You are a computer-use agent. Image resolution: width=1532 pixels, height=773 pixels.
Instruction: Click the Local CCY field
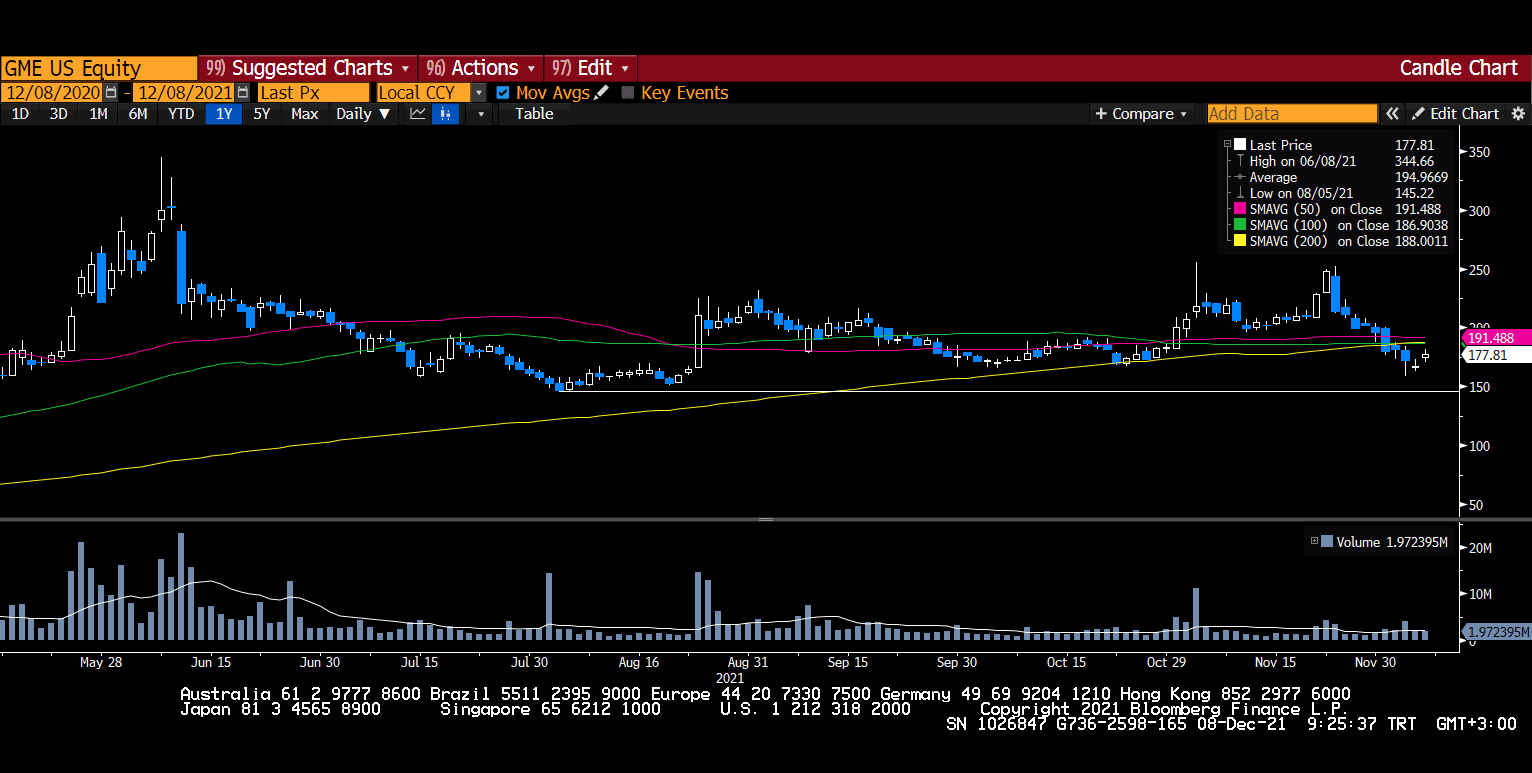[x=424, y=92]
